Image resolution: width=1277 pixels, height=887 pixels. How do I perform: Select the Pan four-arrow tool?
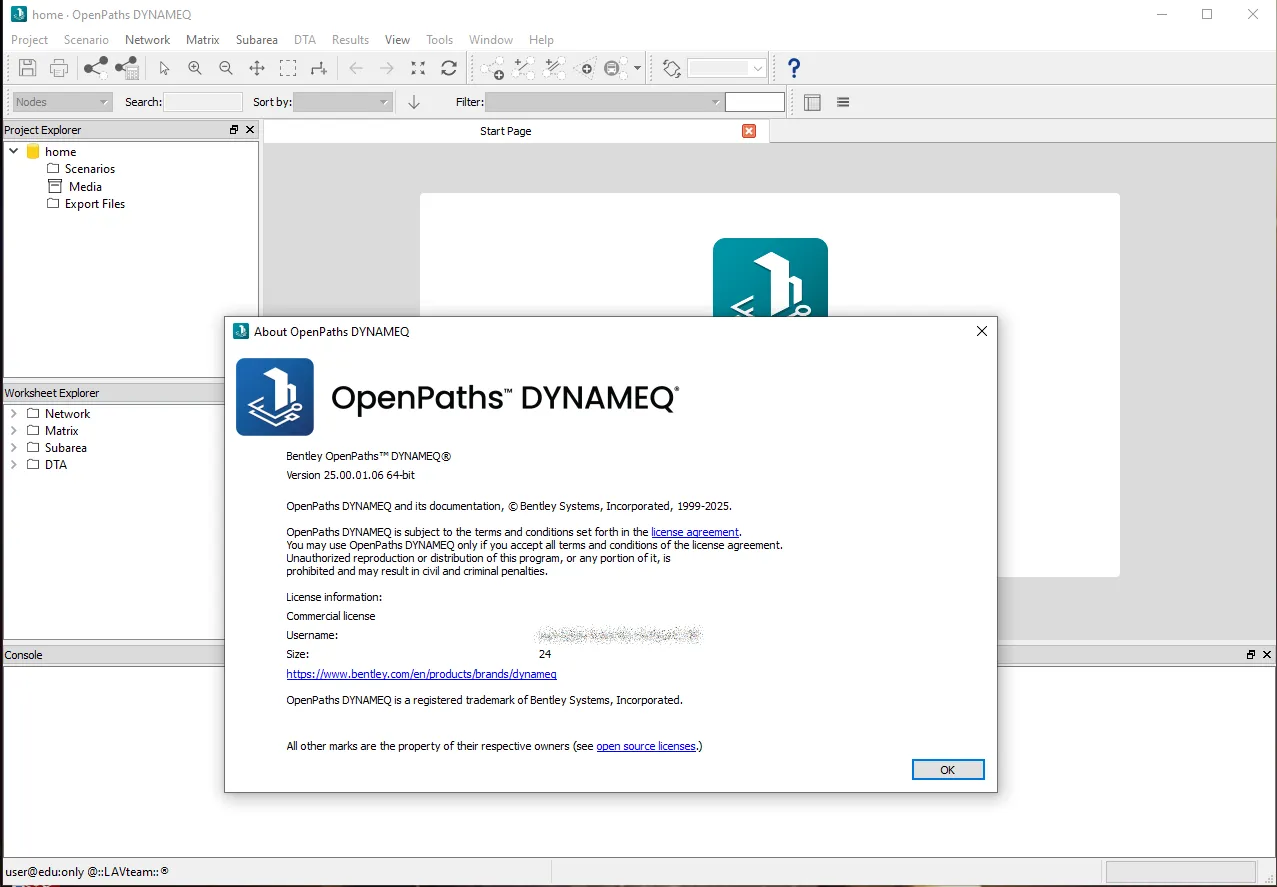257,68
